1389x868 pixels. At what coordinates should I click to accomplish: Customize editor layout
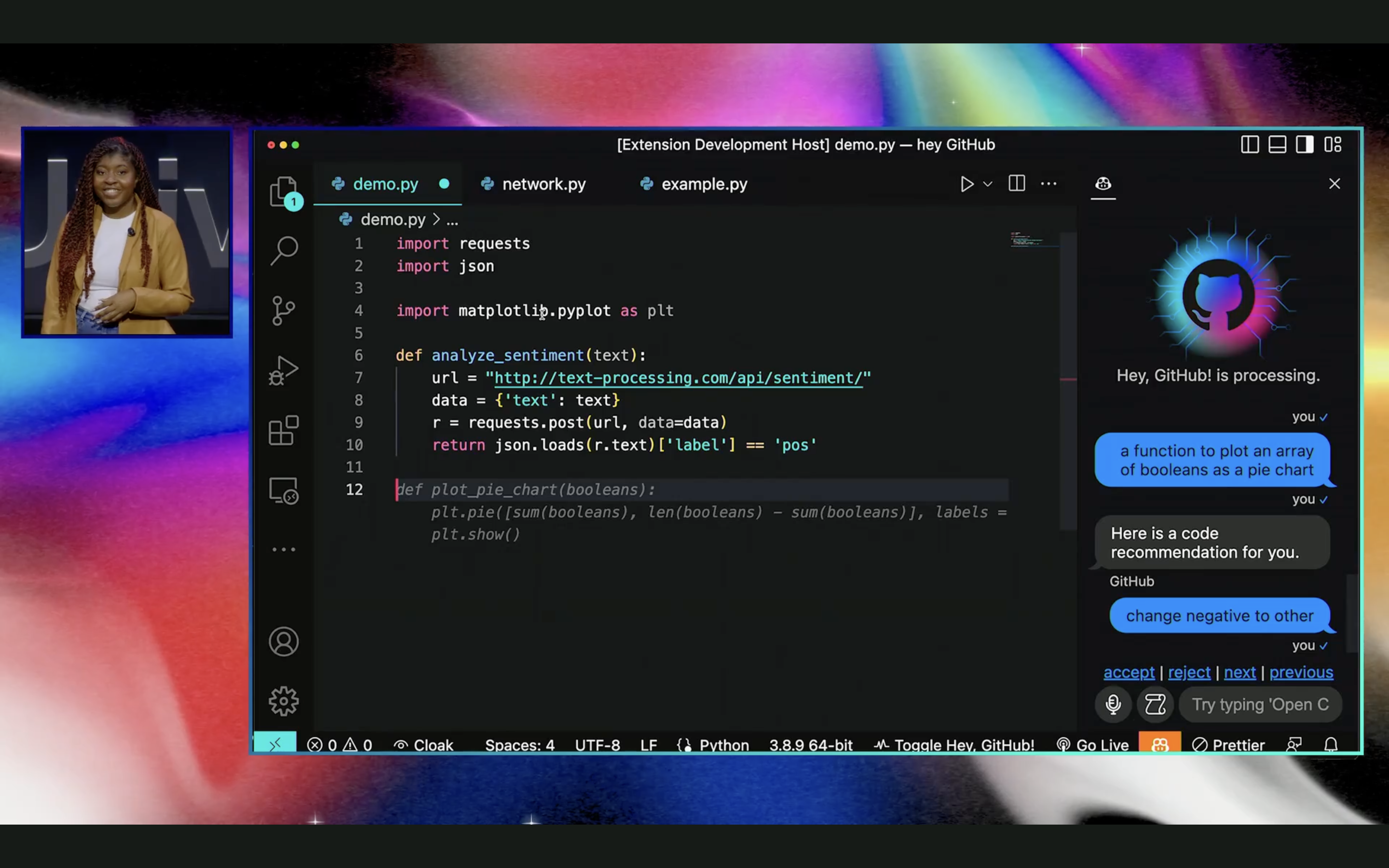[x=1333, y=145]
